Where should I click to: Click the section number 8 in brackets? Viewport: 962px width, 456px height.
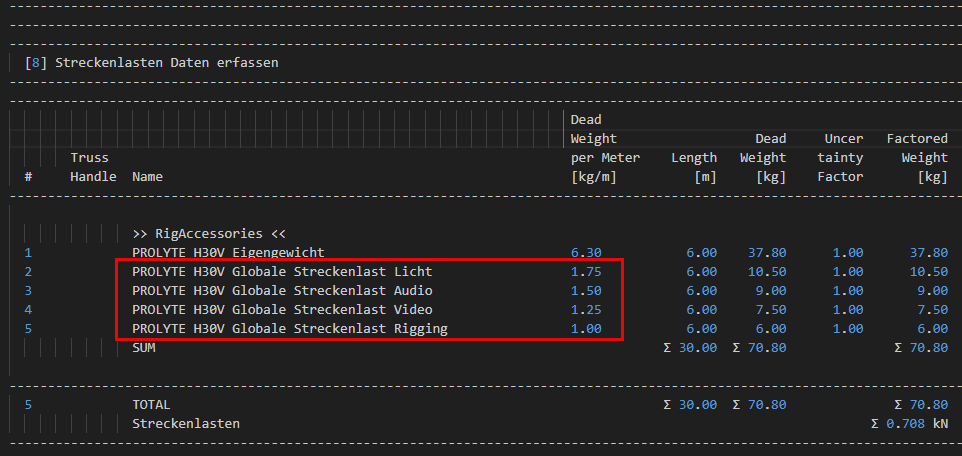pos(36,62)
